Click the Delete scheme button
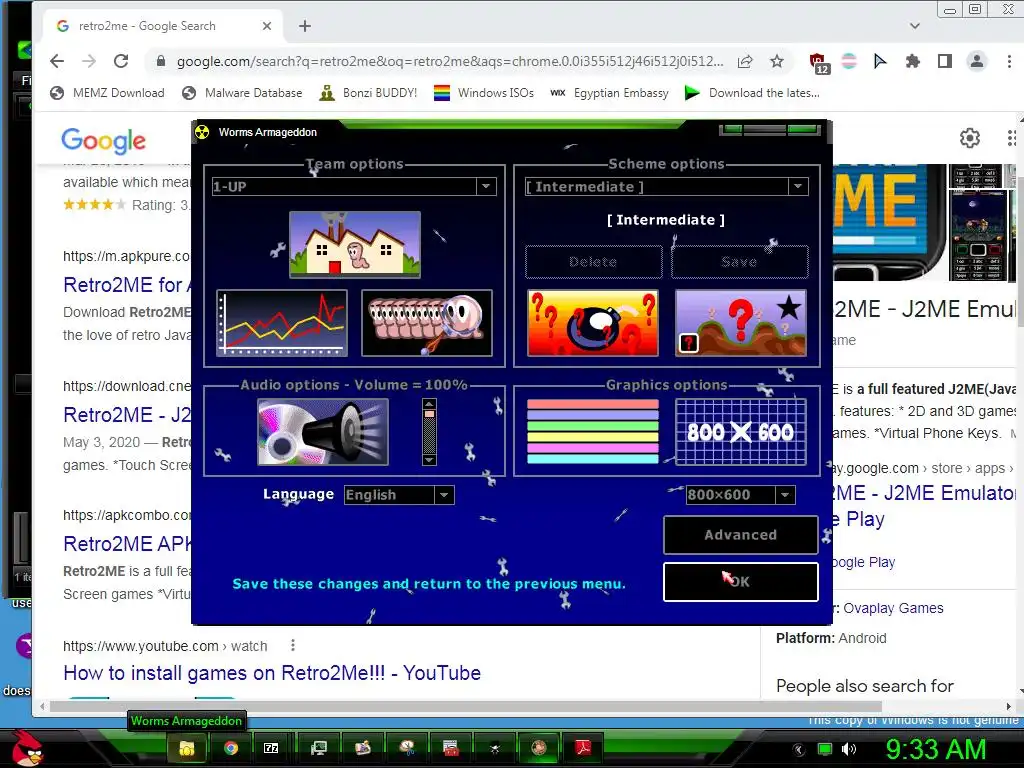Image resolution: width=1024 pixels, height=768 pixels. tap(593, 262)
